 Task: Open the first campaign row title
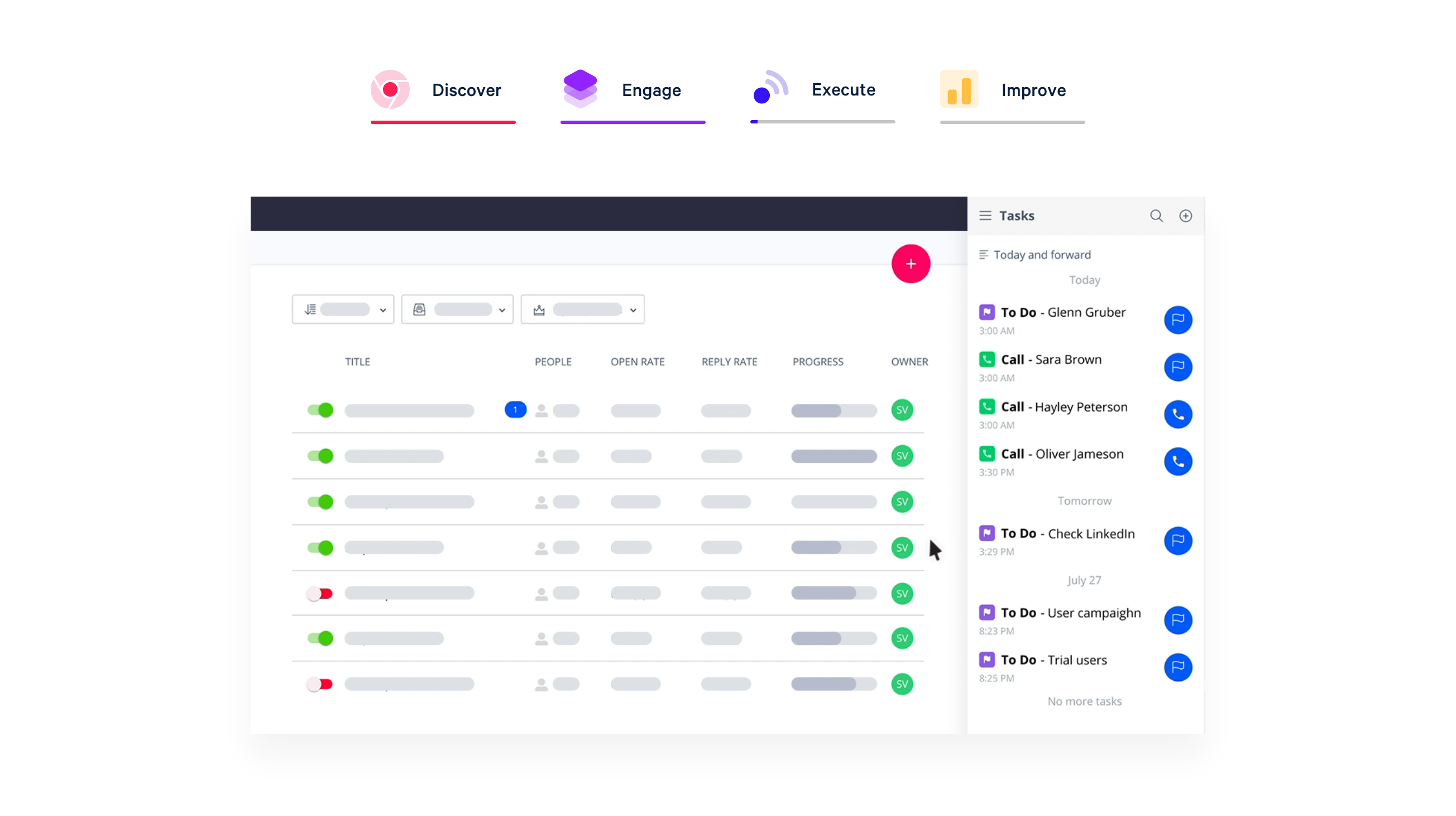click(x=409, y=411)
